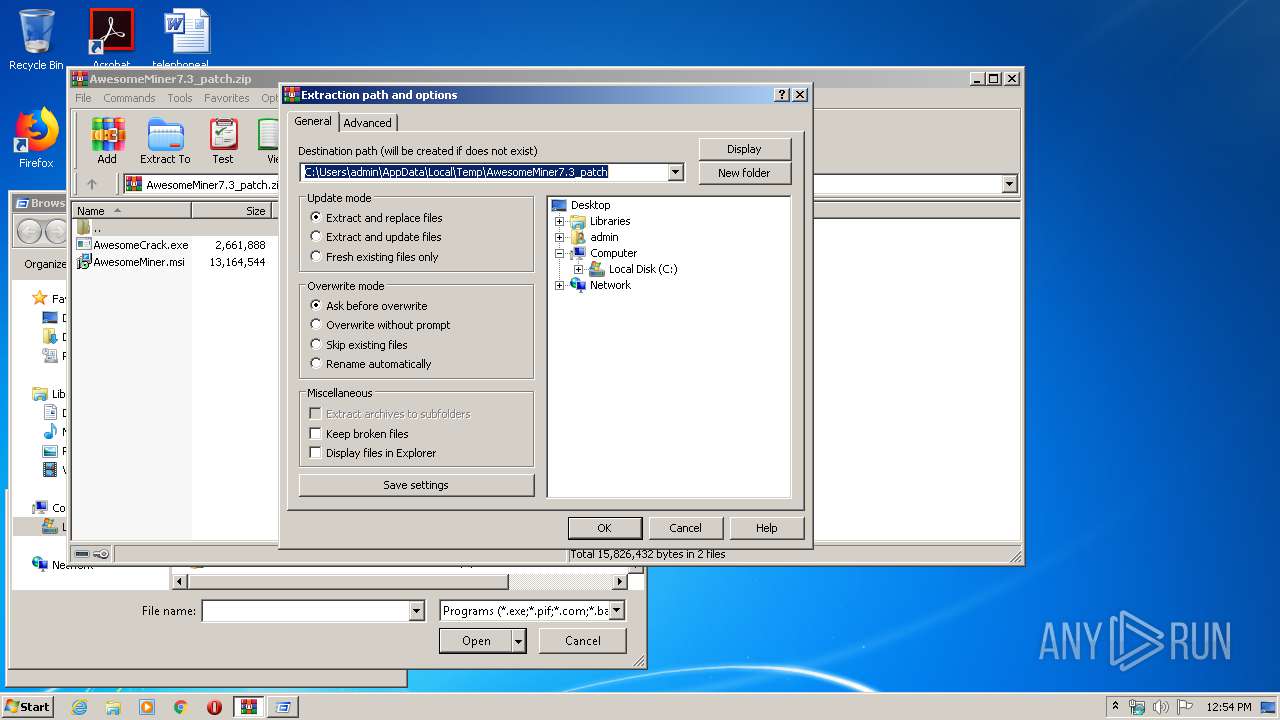Image resolution: width=1280 pixels, height=720 pixels.
Task: Expand the Network tree node
Action: point(560,285)
